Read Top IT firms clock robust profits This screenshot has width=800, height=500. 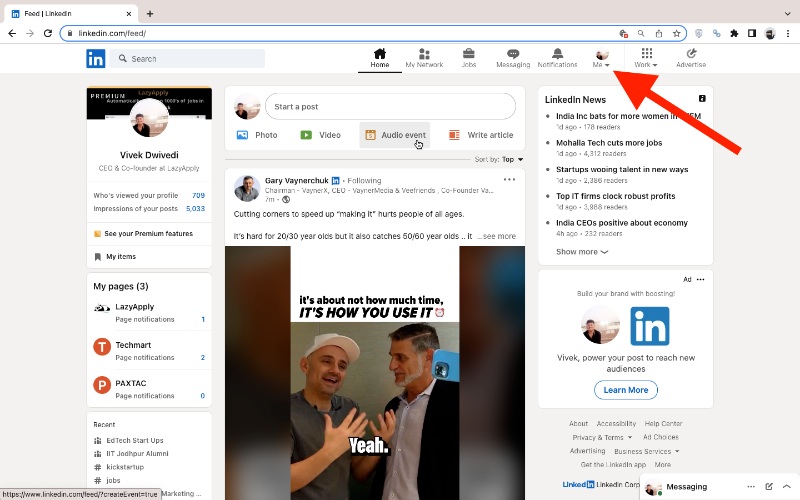tap(615, 196)
